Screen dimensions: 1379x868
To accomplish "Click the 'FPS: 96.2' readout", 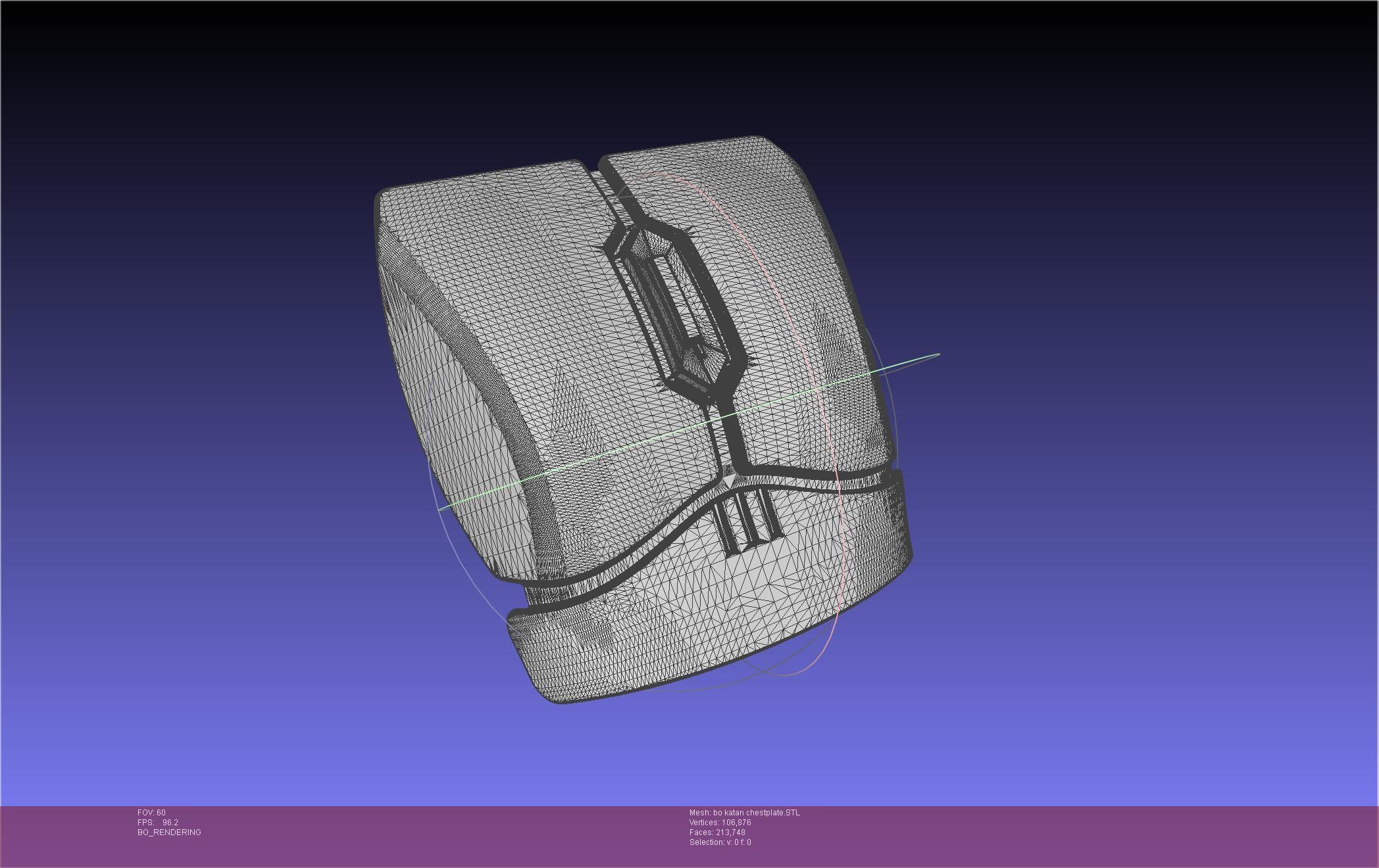I will [x=158, y=823].
